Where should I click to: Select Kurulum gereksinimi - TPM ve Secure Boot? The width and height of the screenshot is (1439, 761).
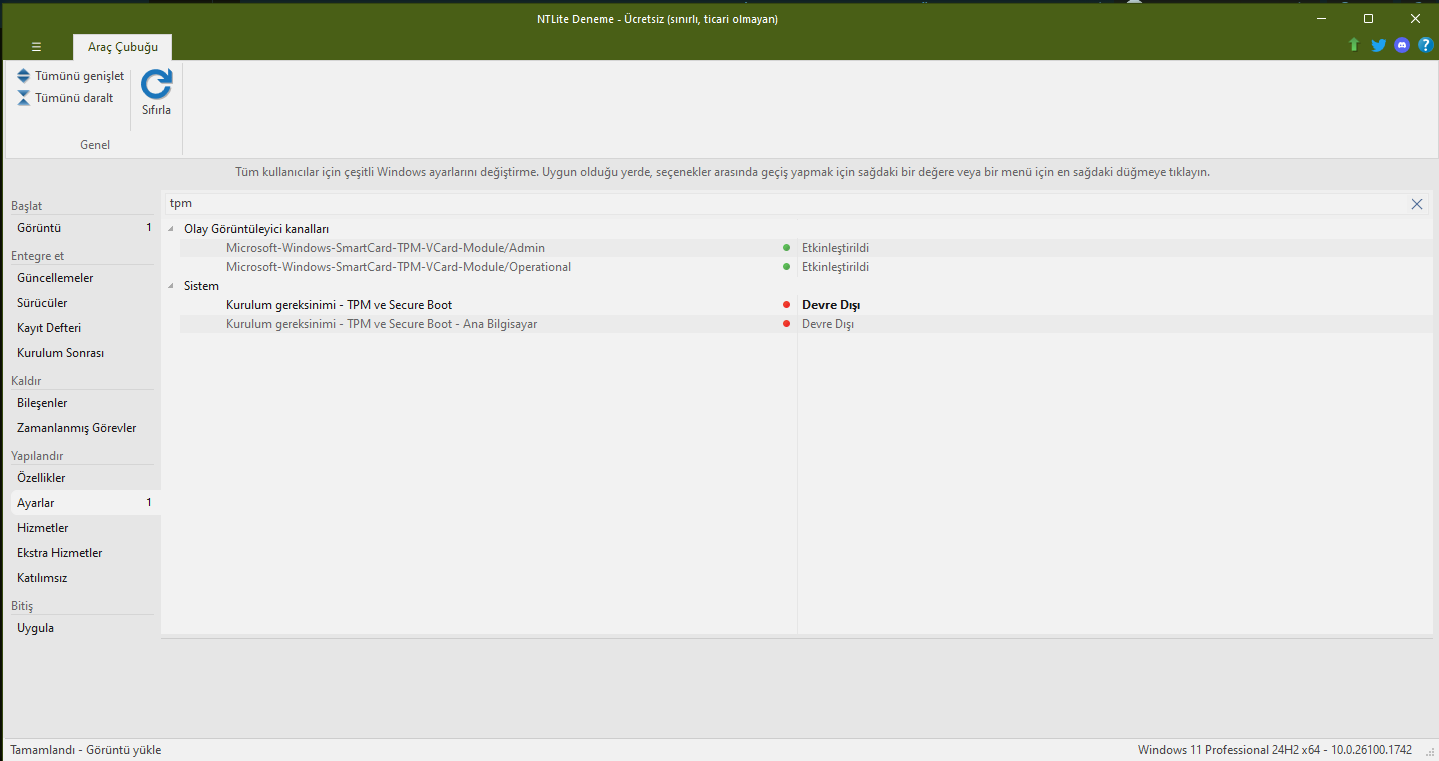tap(806, 305)
